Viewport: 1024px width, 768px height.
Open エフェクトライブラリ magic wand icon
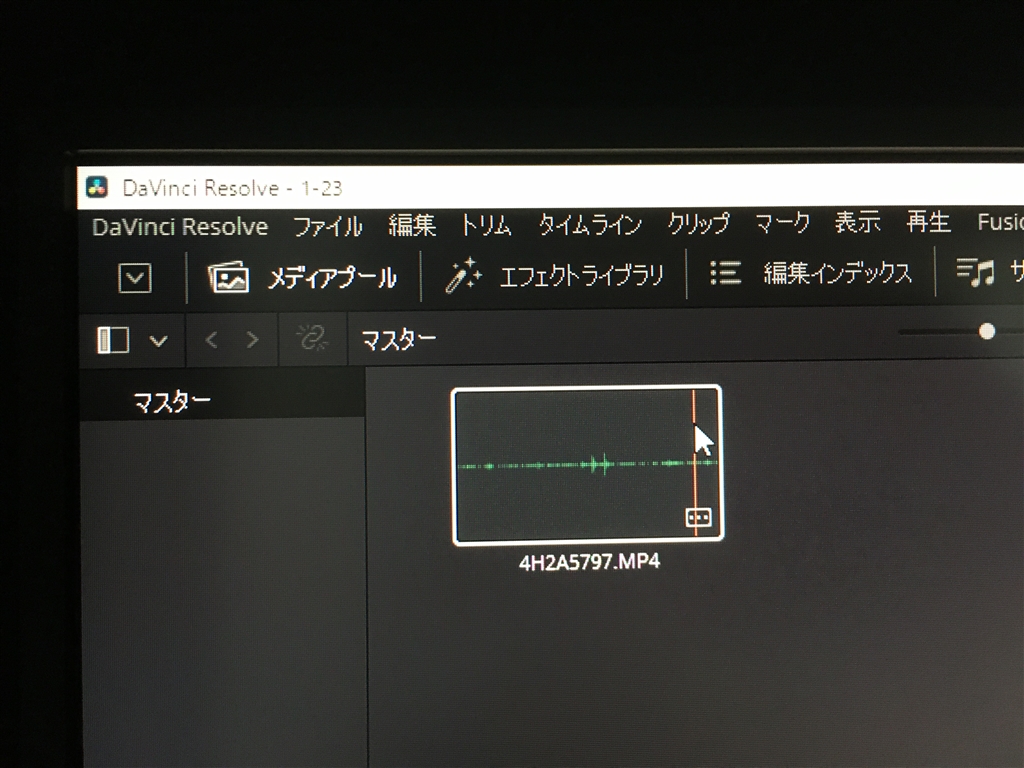tap(463, 275)
